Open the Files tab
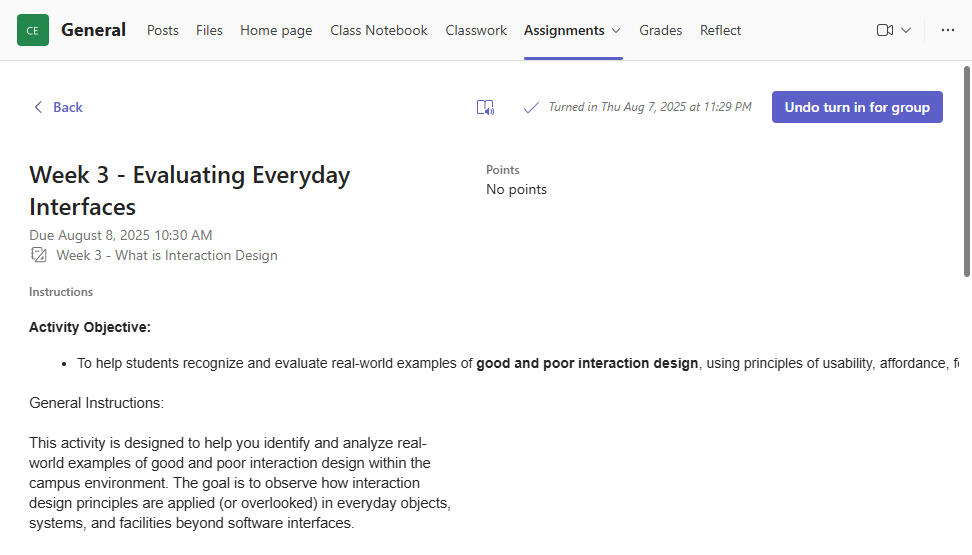This screenshot has width=972, height=555. click(x=209, y=30)
